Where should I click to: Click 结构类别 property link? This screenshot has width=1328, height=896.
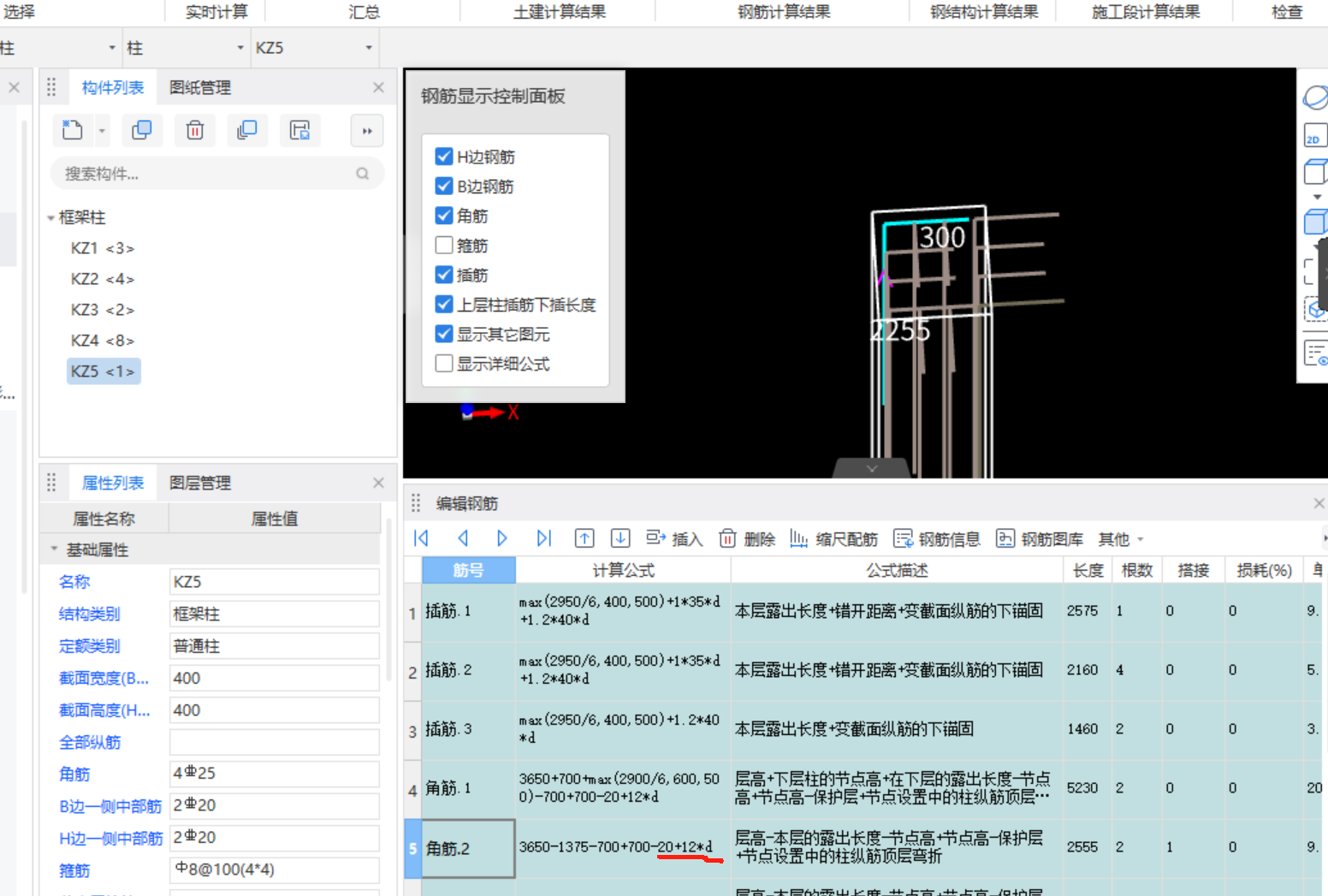coord(89,614)
